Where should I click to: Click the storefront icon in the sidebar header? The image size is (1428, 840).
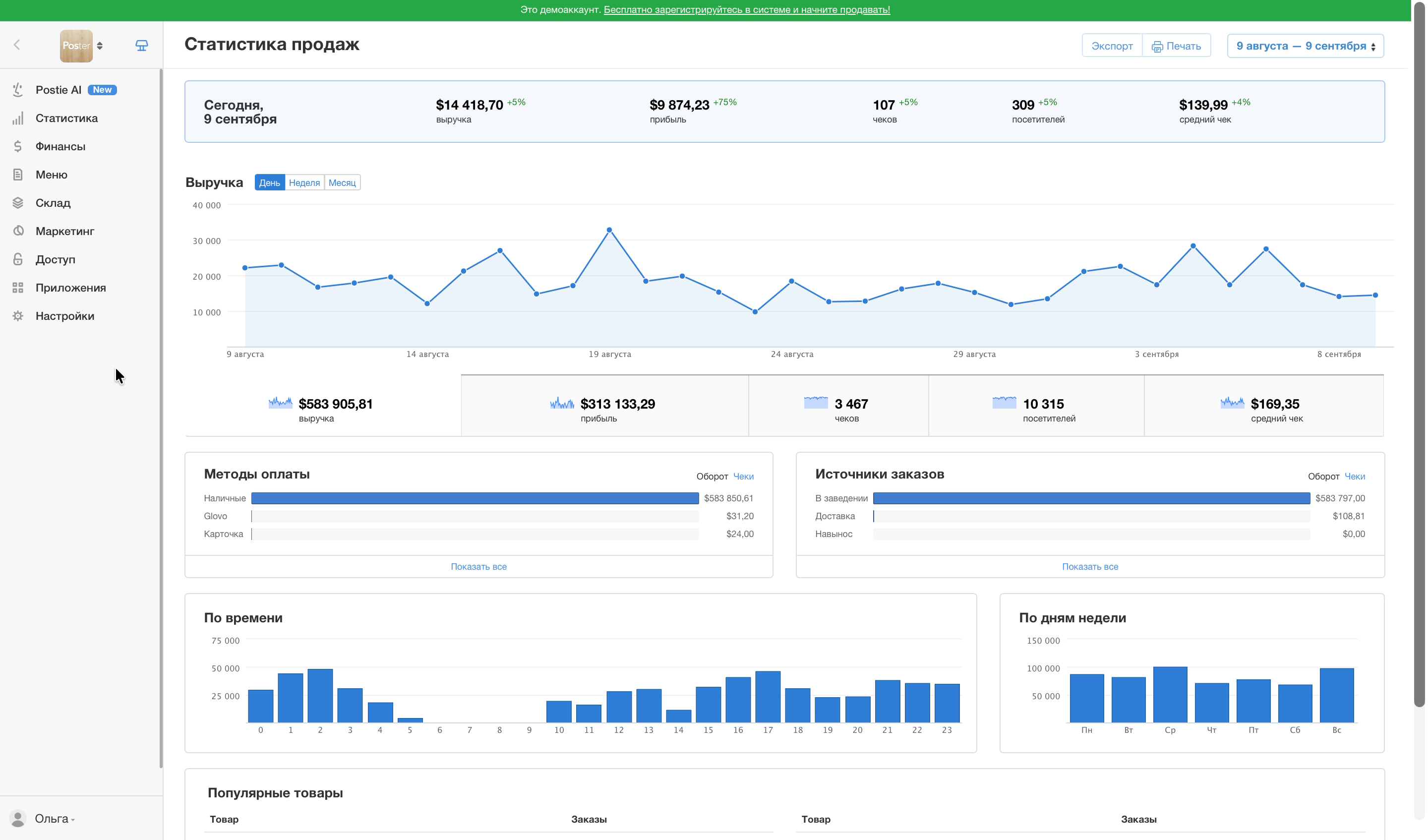(142, 45)
